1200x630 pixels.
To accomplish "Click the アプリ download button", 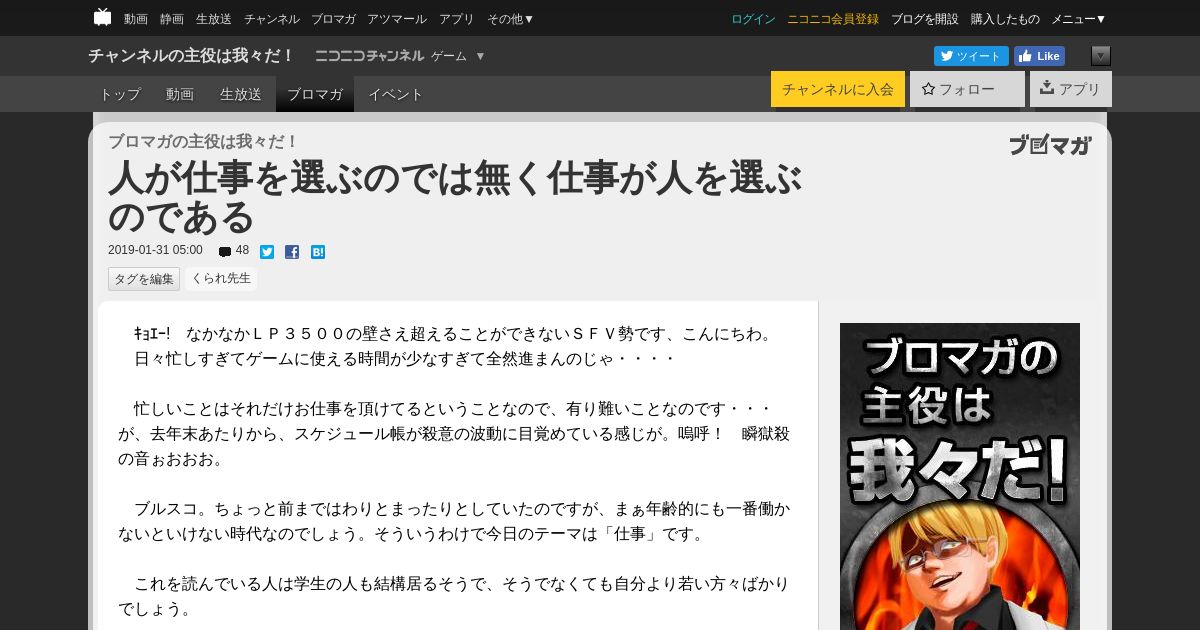I will (x=1071, y=89).
